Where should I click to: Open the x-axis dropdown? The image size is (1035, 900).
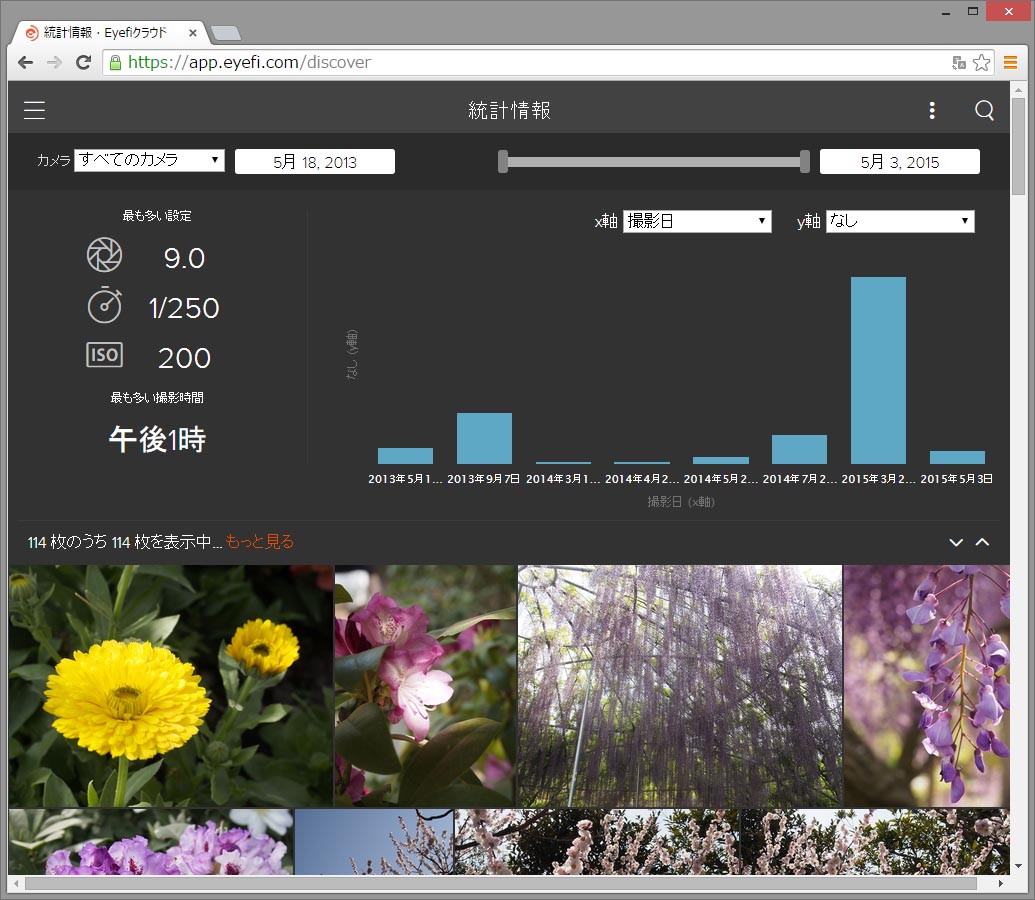697,221
